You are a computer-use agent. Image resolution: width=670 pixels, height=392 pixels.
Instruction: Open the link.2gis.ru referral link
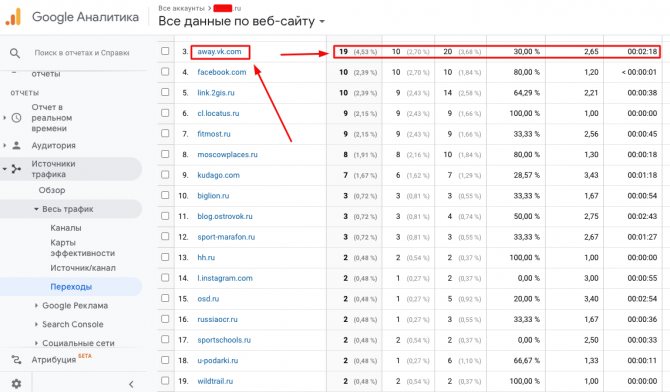[216, 93]
